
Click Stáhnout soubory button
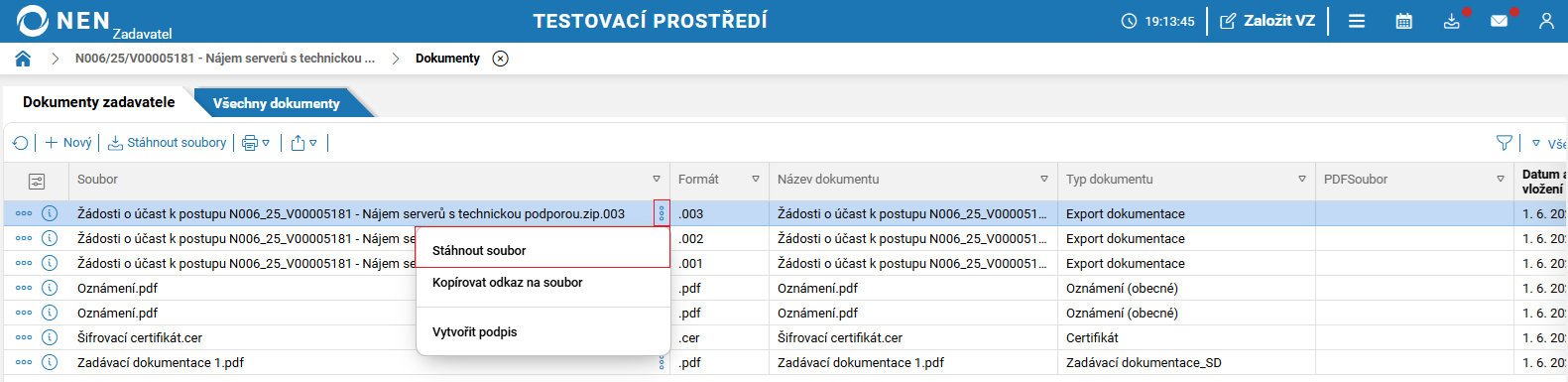[167, 143]
